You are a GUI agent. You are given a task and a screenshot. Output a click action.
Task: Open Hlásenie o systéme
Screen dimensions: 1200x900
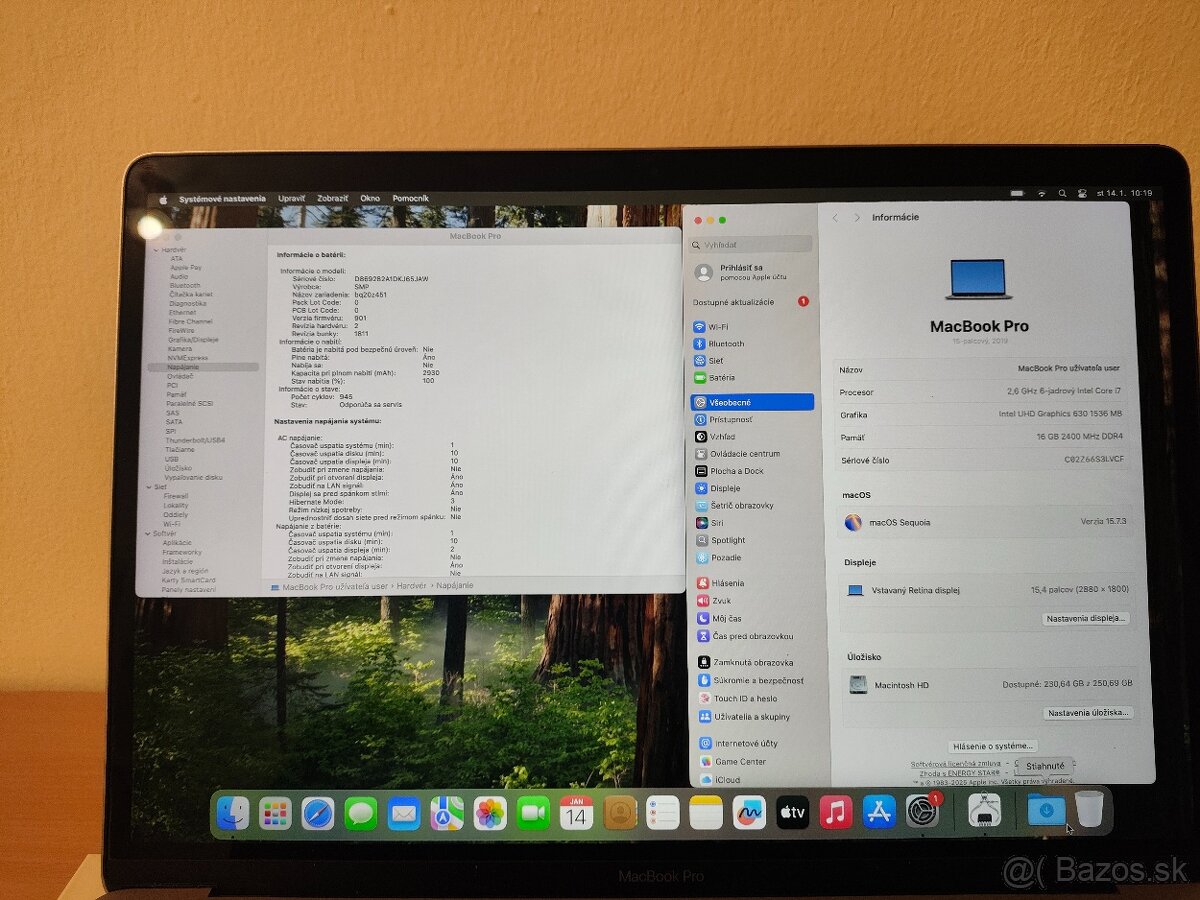(x=994, y=746)
